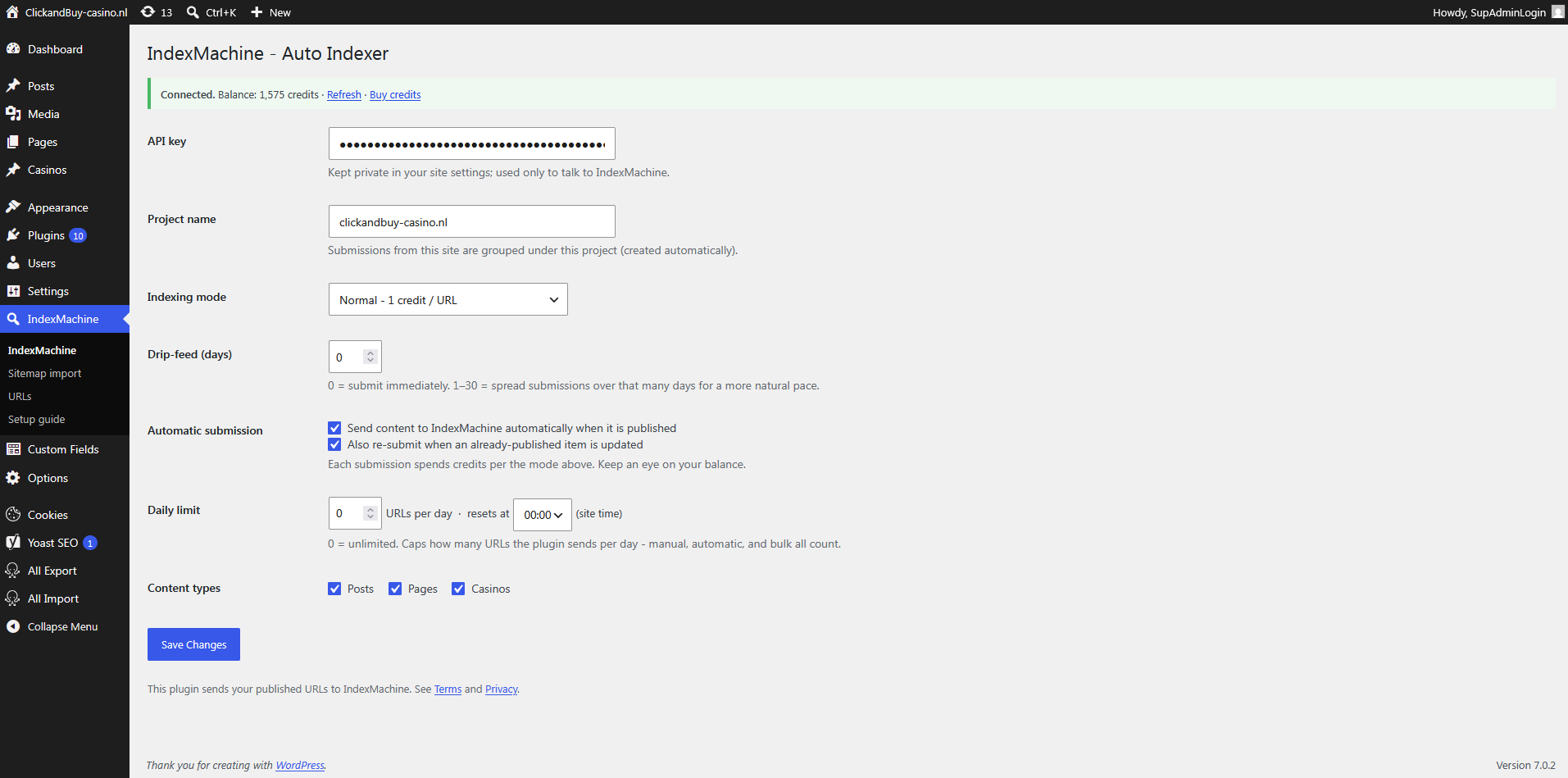Click the IndexMachine magnifier icon in the sidebar
Image resolution: width=1568 pixels, height=778 pixels.
[13, 319]
